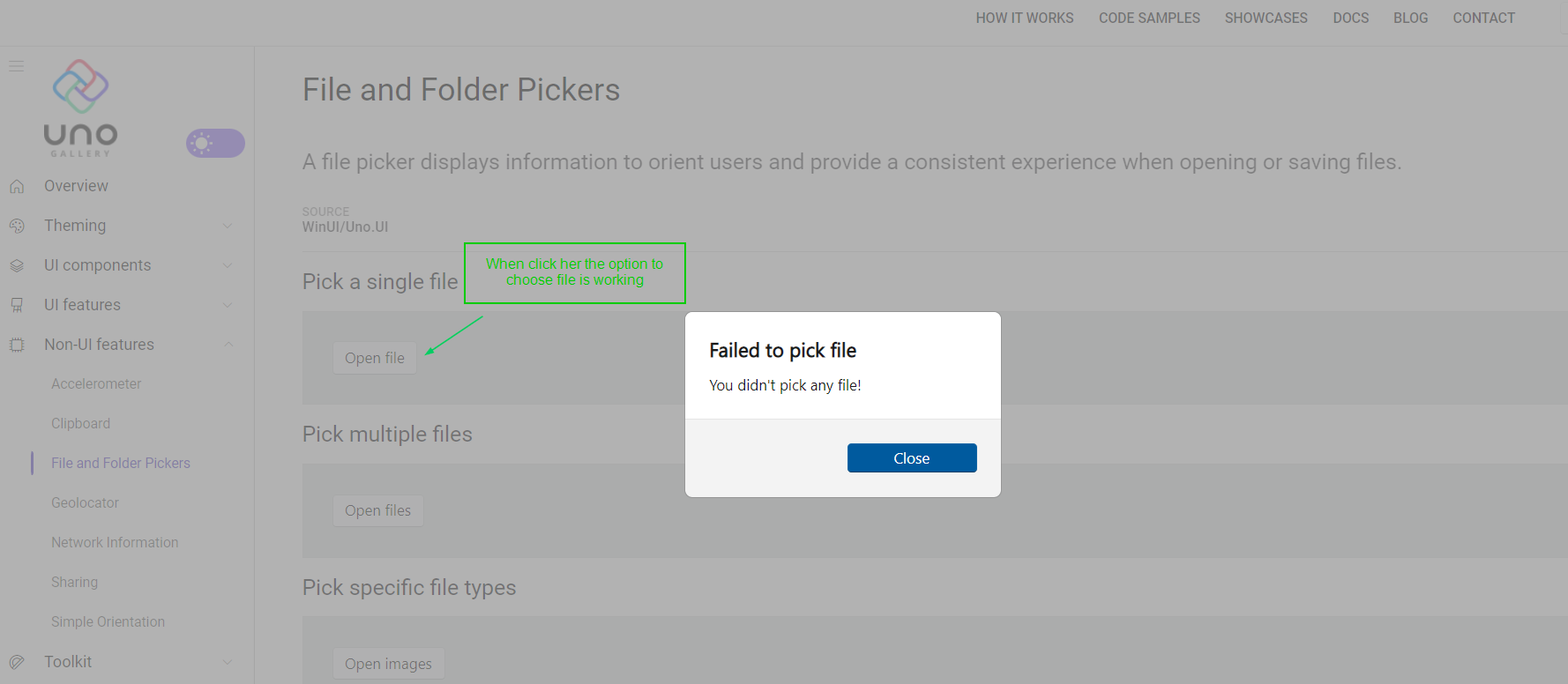Click the Open images button
The height and width of the screenshot is (684, 1568).
(389, 663)
